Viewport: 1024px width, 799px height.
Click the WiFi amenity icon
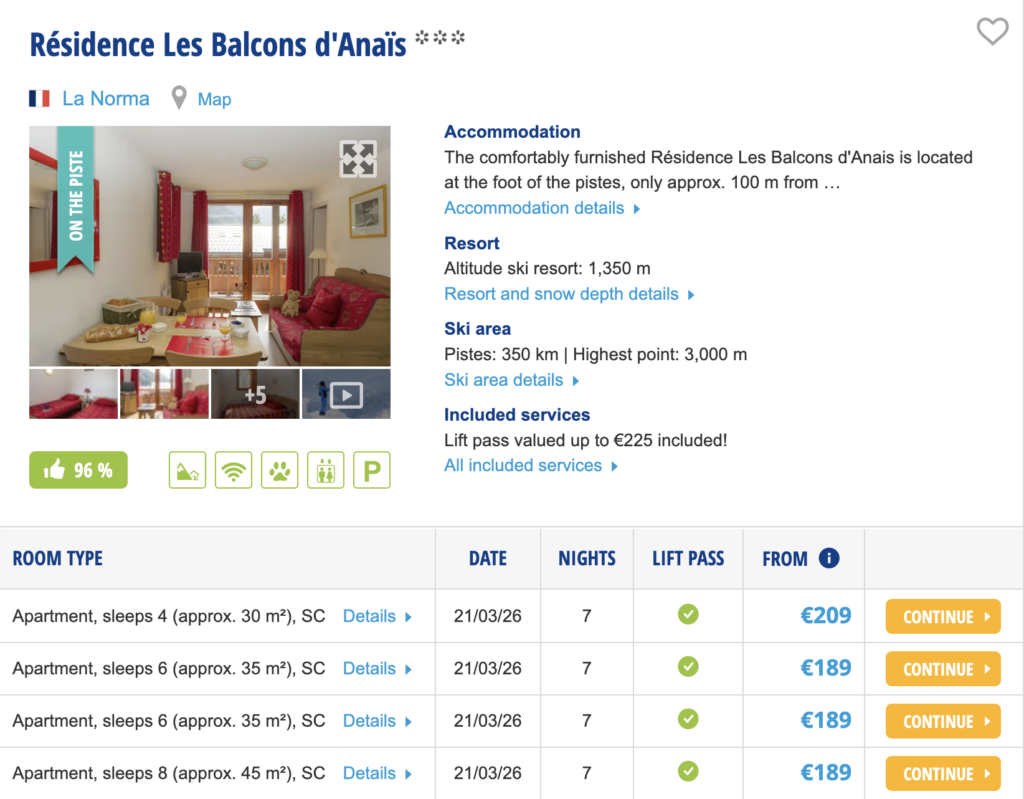coord(234,470)
